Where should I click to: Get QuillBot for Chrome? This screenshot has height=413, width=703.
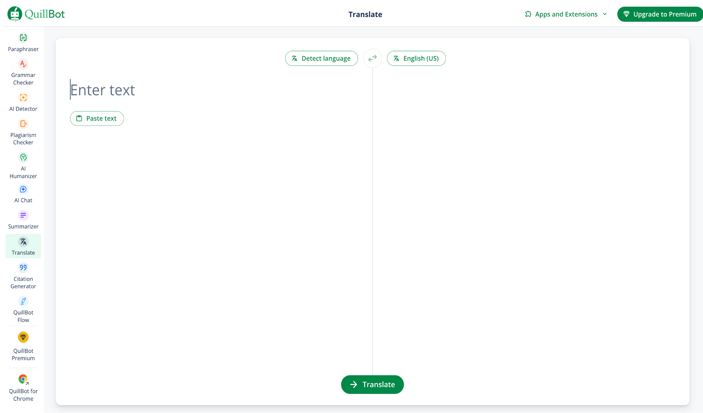(x=23, y=387)
